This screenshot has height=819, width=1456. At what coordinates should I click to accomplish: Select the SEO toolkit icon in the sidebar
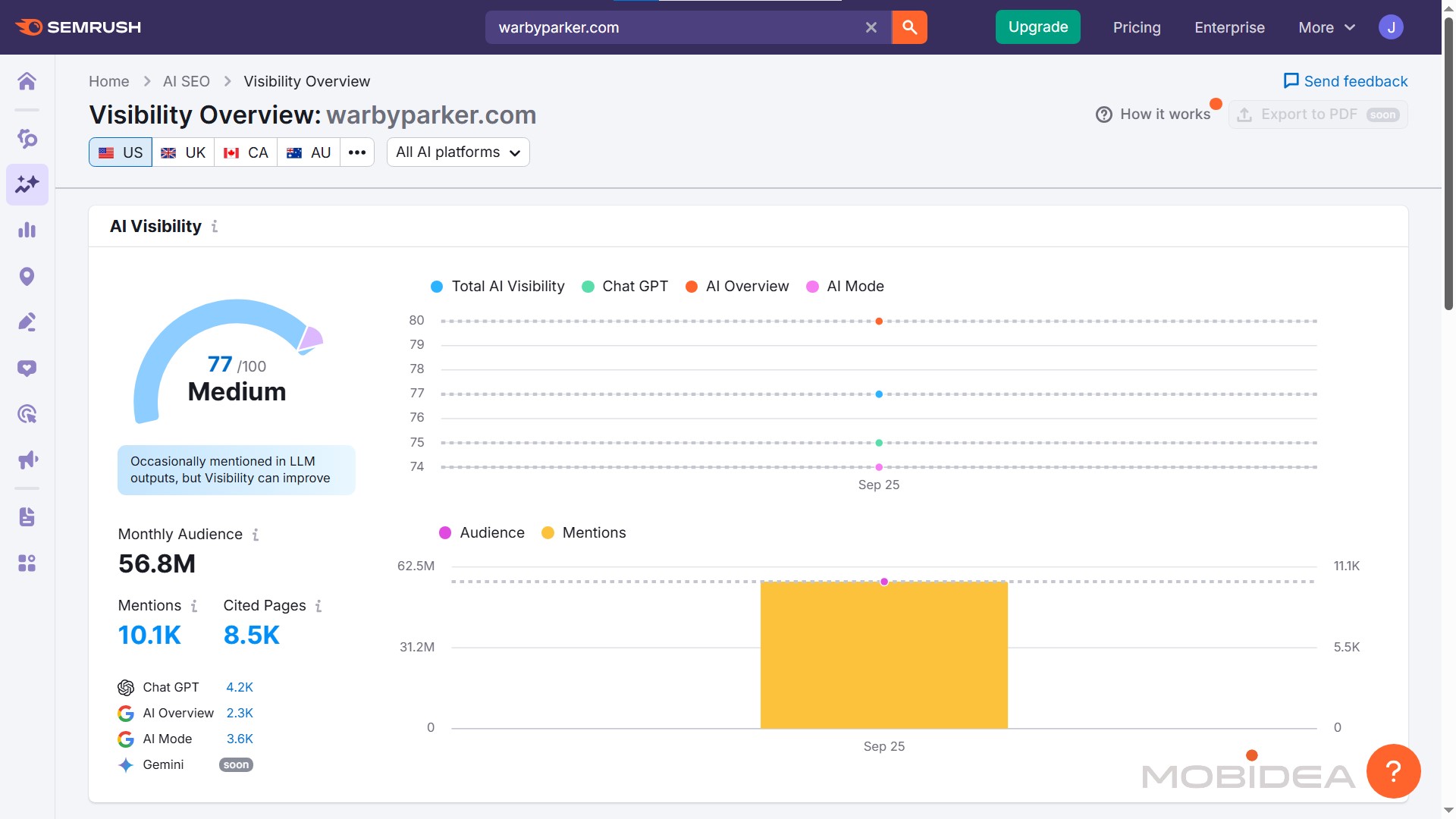(27, 140)
